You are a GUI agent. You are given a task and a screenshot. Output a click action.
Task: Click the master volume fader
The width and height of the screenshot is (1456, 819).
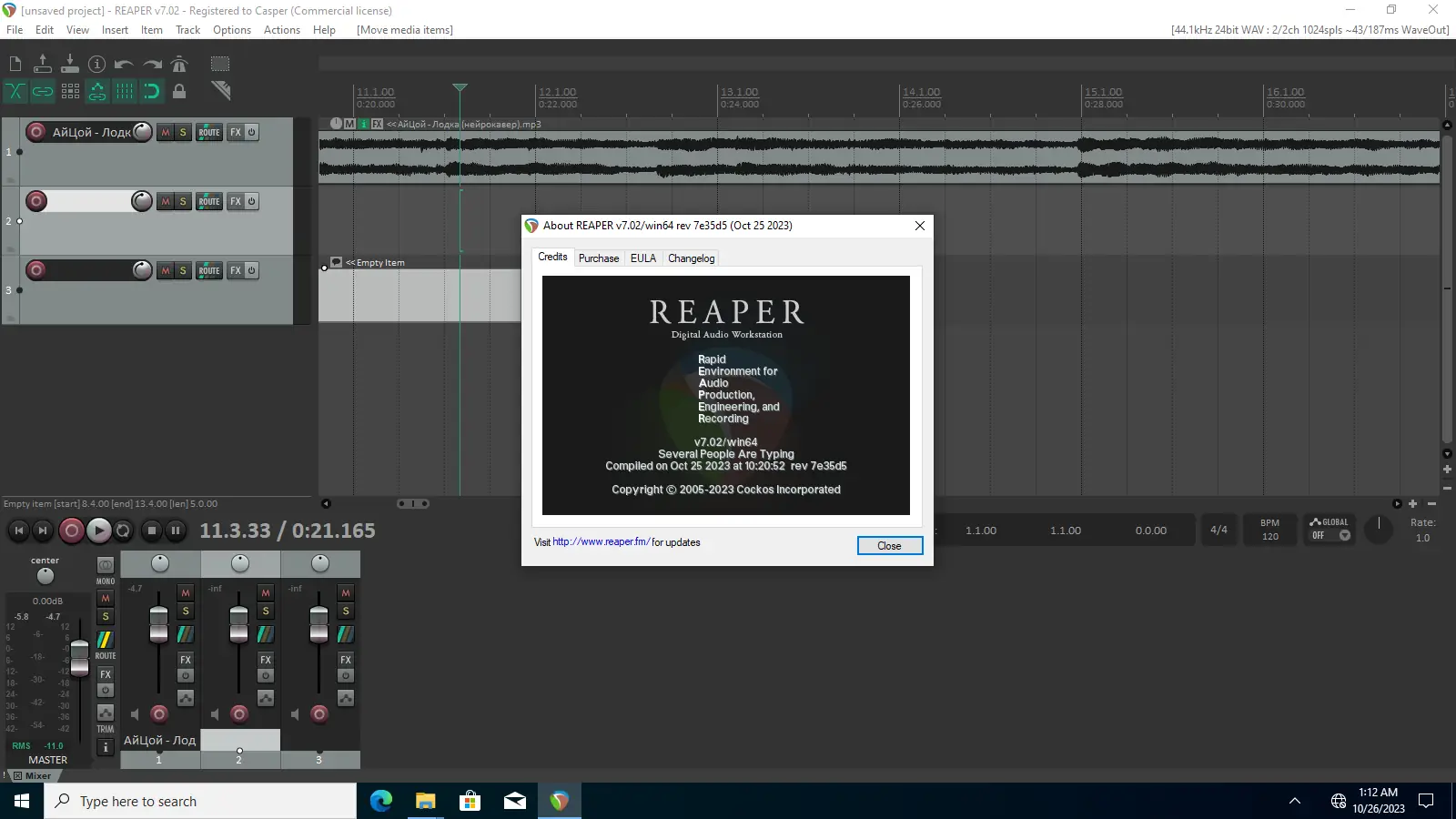point(80,657)
